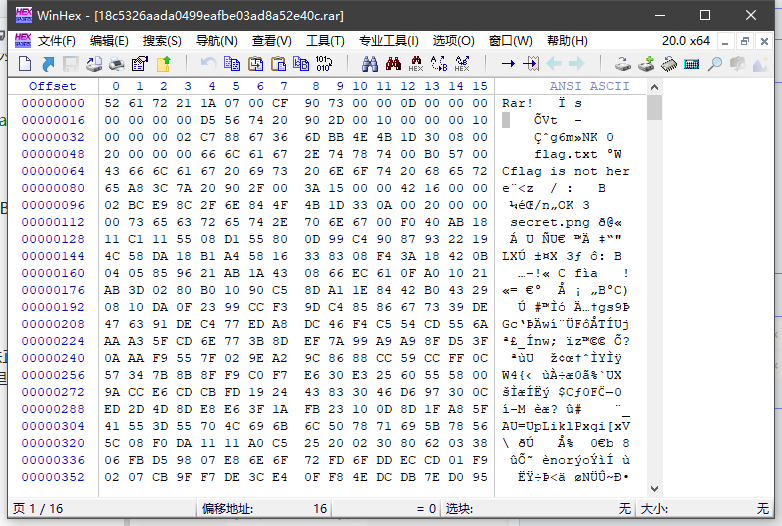Click the Copy hex values icon
Viewport: 782px width, 526px height.
pos(301,64)
